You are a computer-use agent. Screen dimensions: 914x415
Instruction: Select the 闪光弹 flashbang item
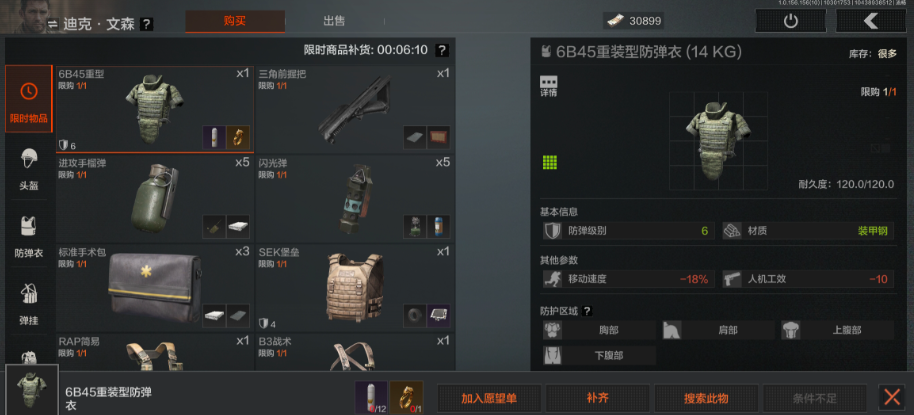(355, 198)
